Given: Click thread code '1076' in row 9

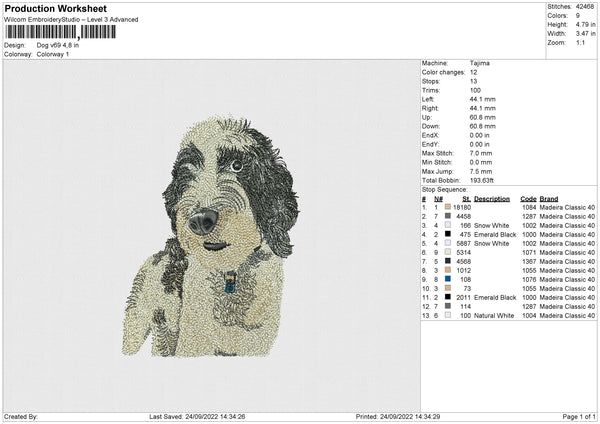Looking at the screenshot, I should pos(529,279).
